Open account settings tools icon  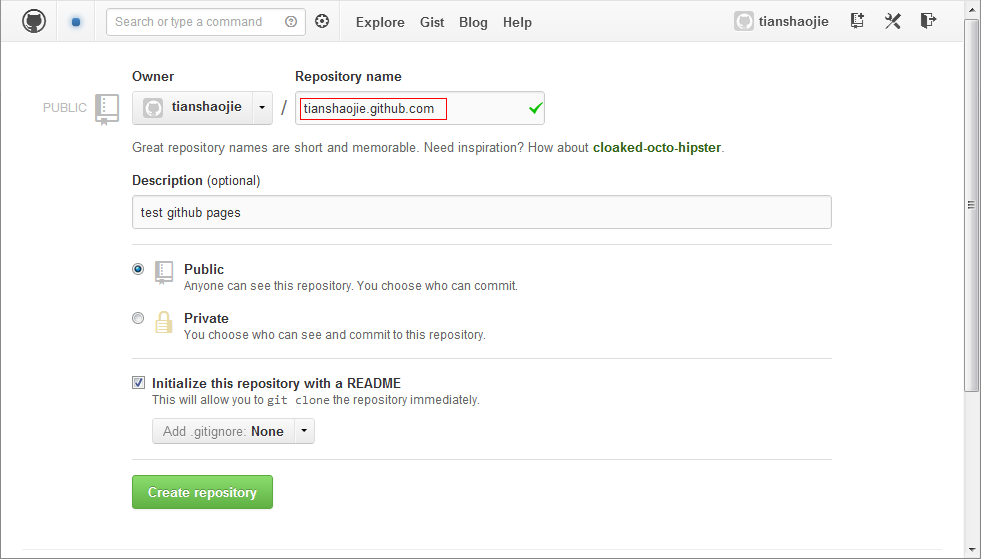coord(893,21)
